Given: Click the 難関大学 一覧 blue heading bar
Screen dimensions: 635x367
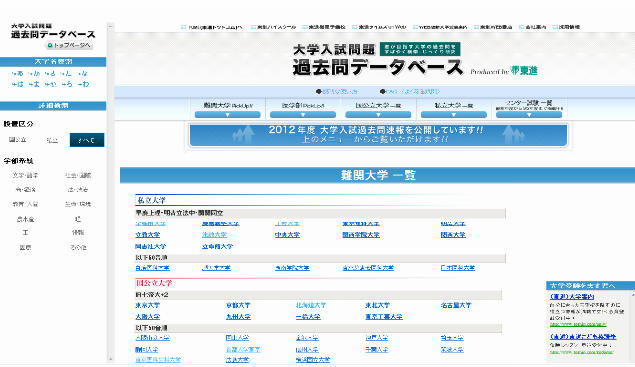Looking at the screenshot, I should click(377, 175).
